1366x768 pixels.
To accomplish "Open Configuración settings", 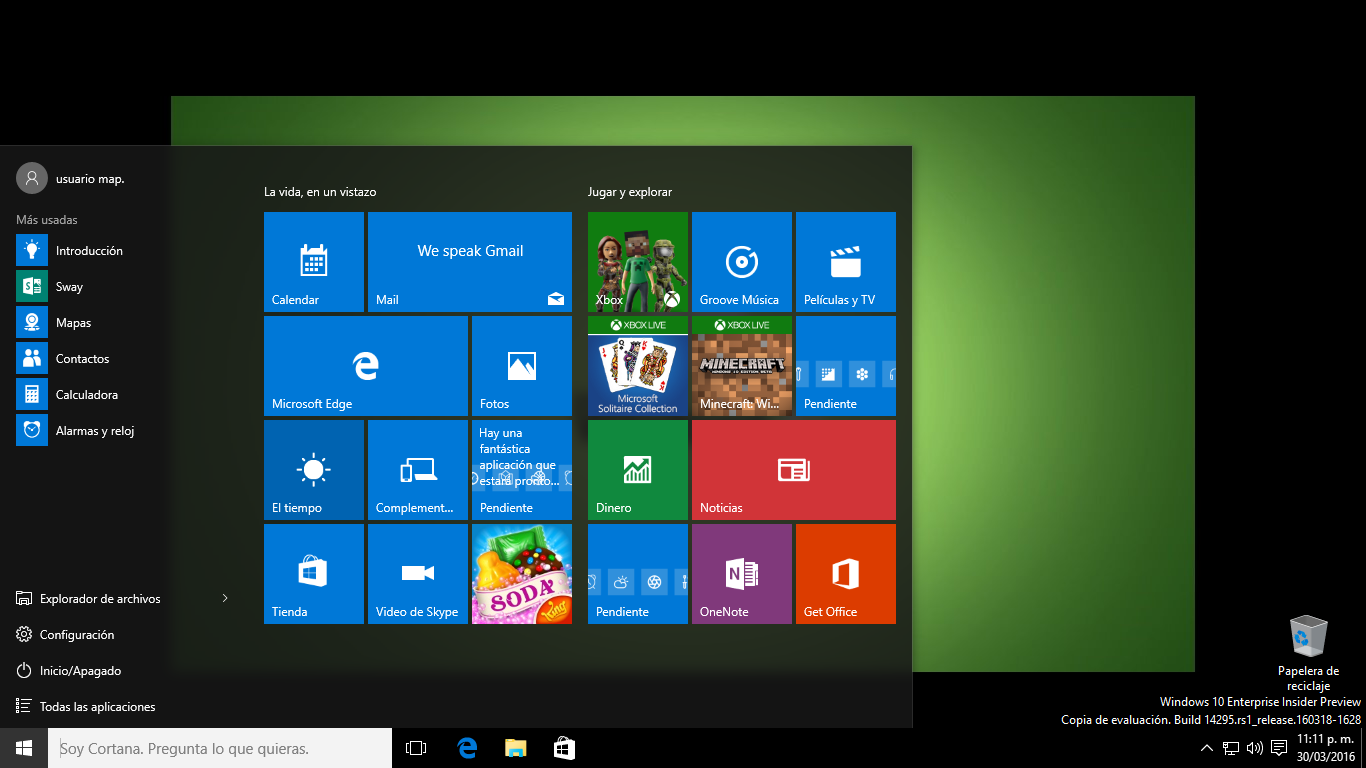I will click(76, 635).
